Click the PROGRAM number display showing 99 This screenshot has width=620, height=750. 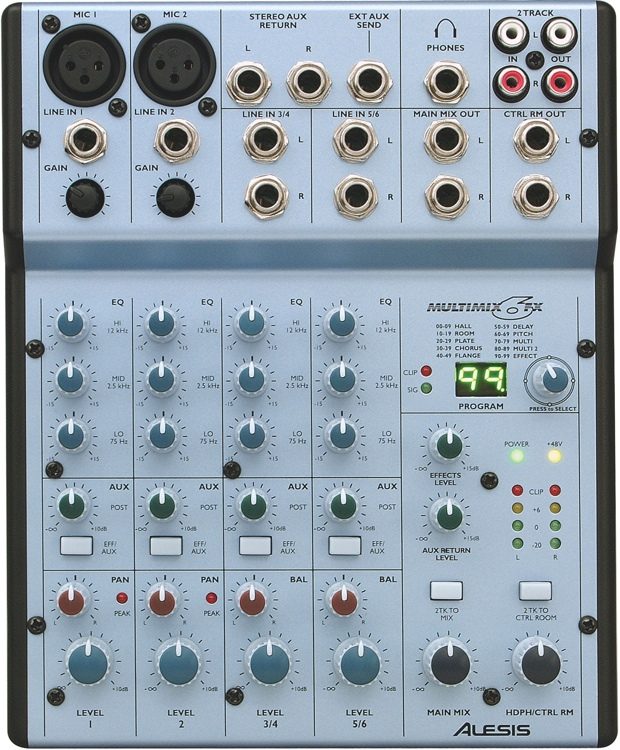(481, 380)
